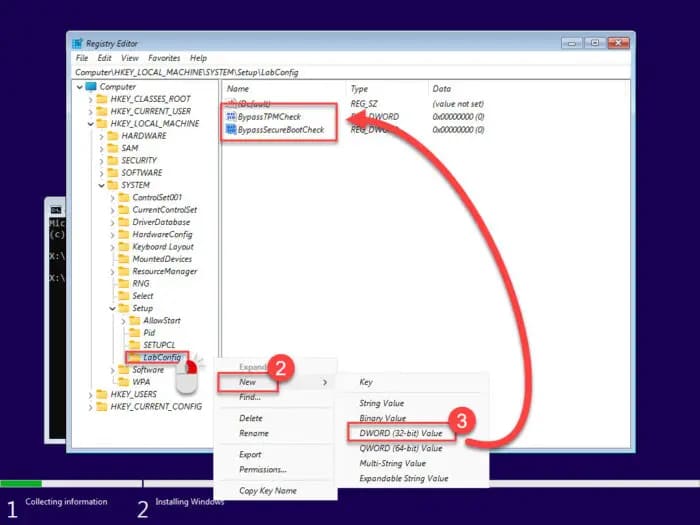The image size is (700, 525).
Task: Click Permissions... in the context menu
Action: point(262,469)
